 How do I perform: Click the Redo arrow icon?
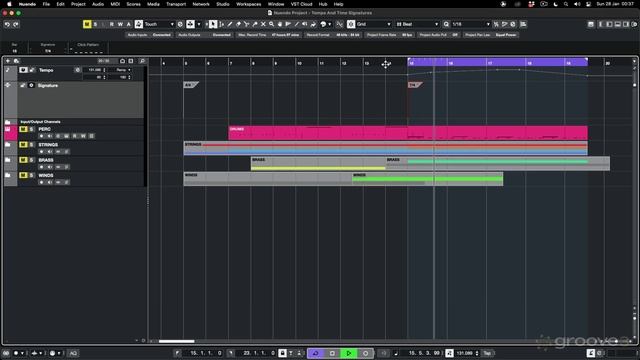point(16,24)
